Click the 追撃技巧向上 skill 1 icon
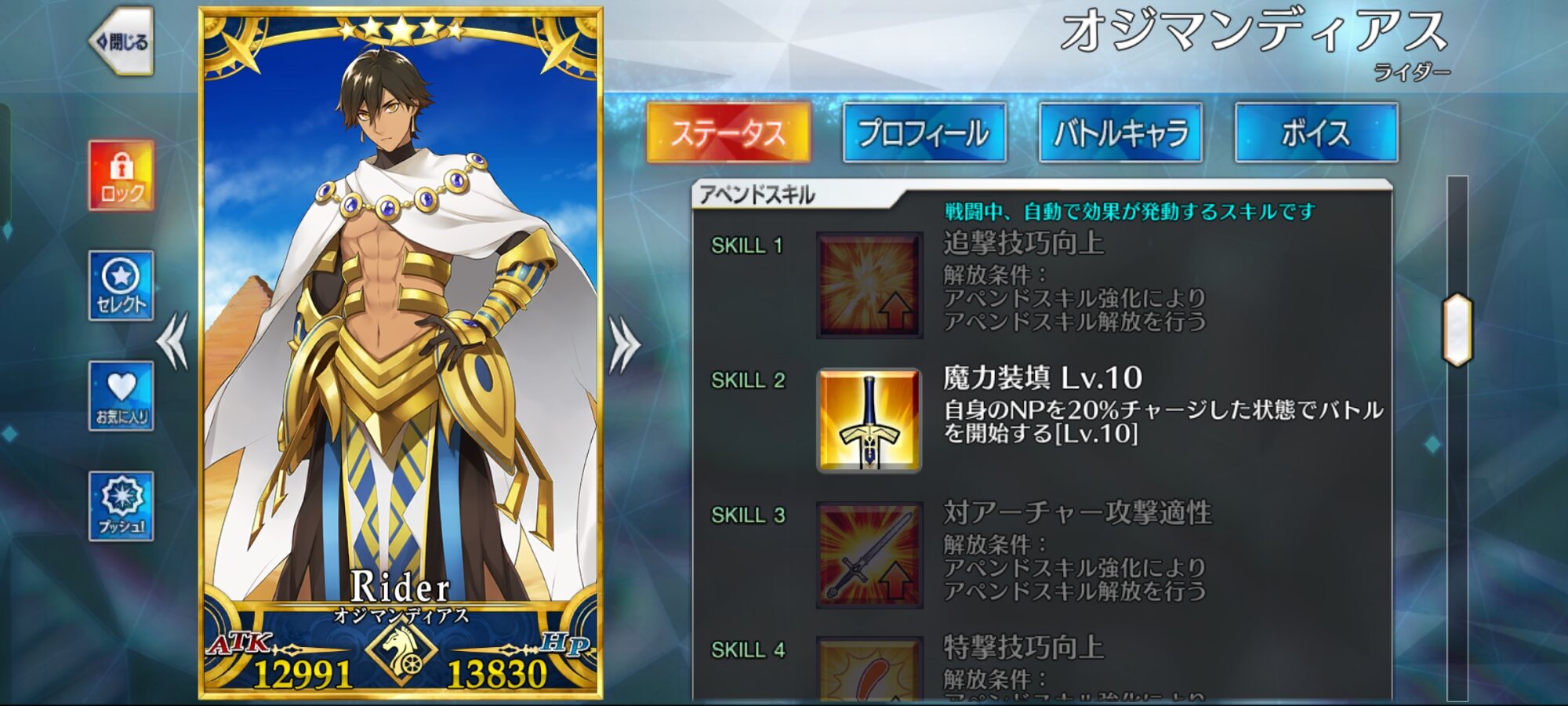This screenshot has width=1568, height=706. tap(869, 286)
